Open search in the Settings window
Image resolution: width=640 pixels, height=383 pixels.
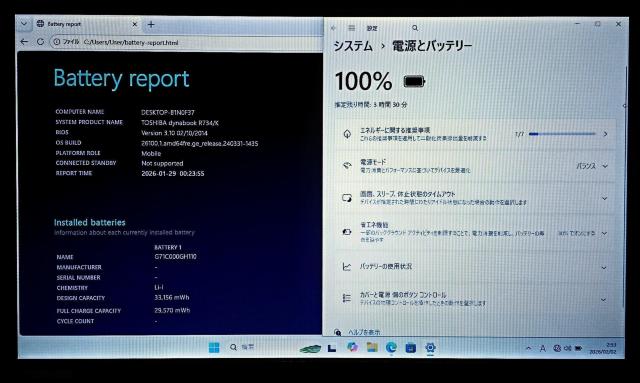click(x=415, y=28)
